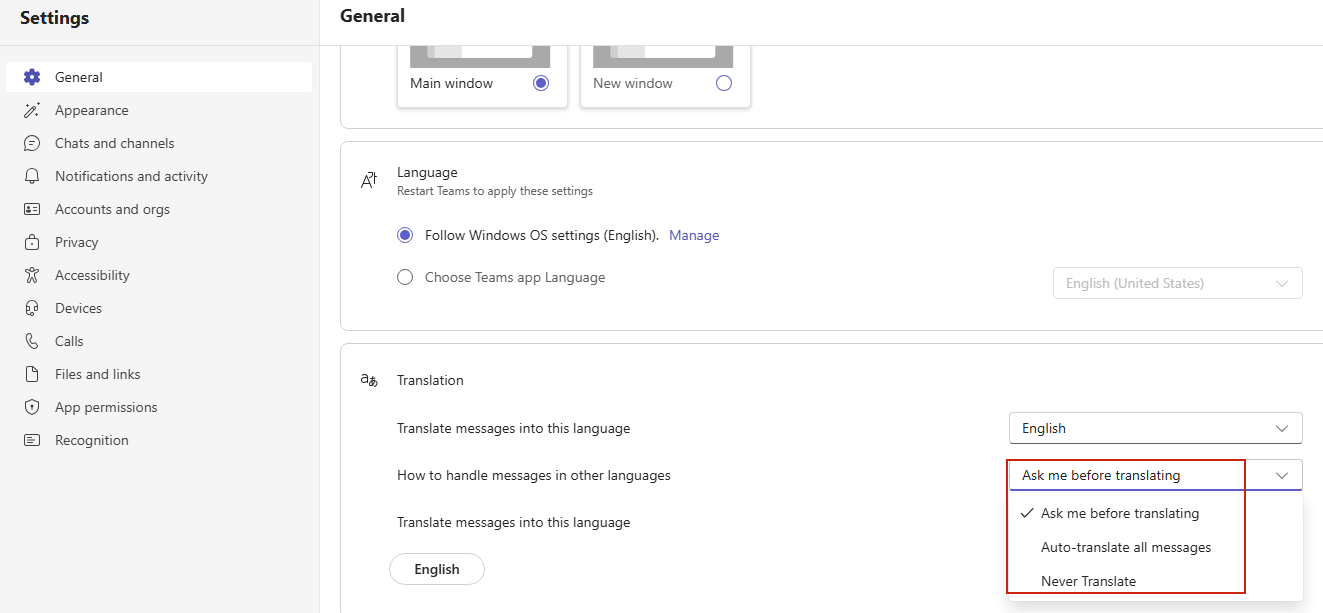Open General settings tab label
This screenshot has height=613, width=1323.
pyautogui.click(x=79, y=77)
